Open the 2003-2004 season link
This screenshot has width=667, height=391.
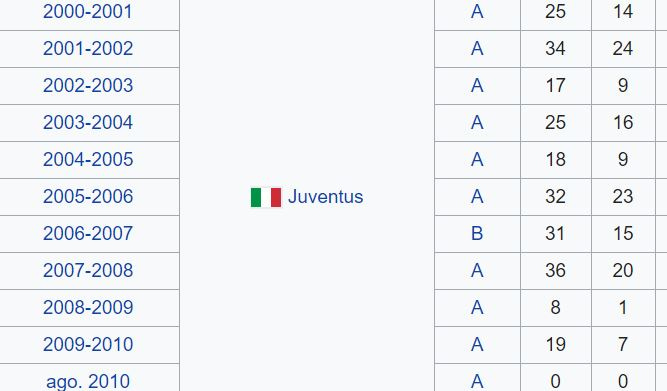click(x=88, y=123)
